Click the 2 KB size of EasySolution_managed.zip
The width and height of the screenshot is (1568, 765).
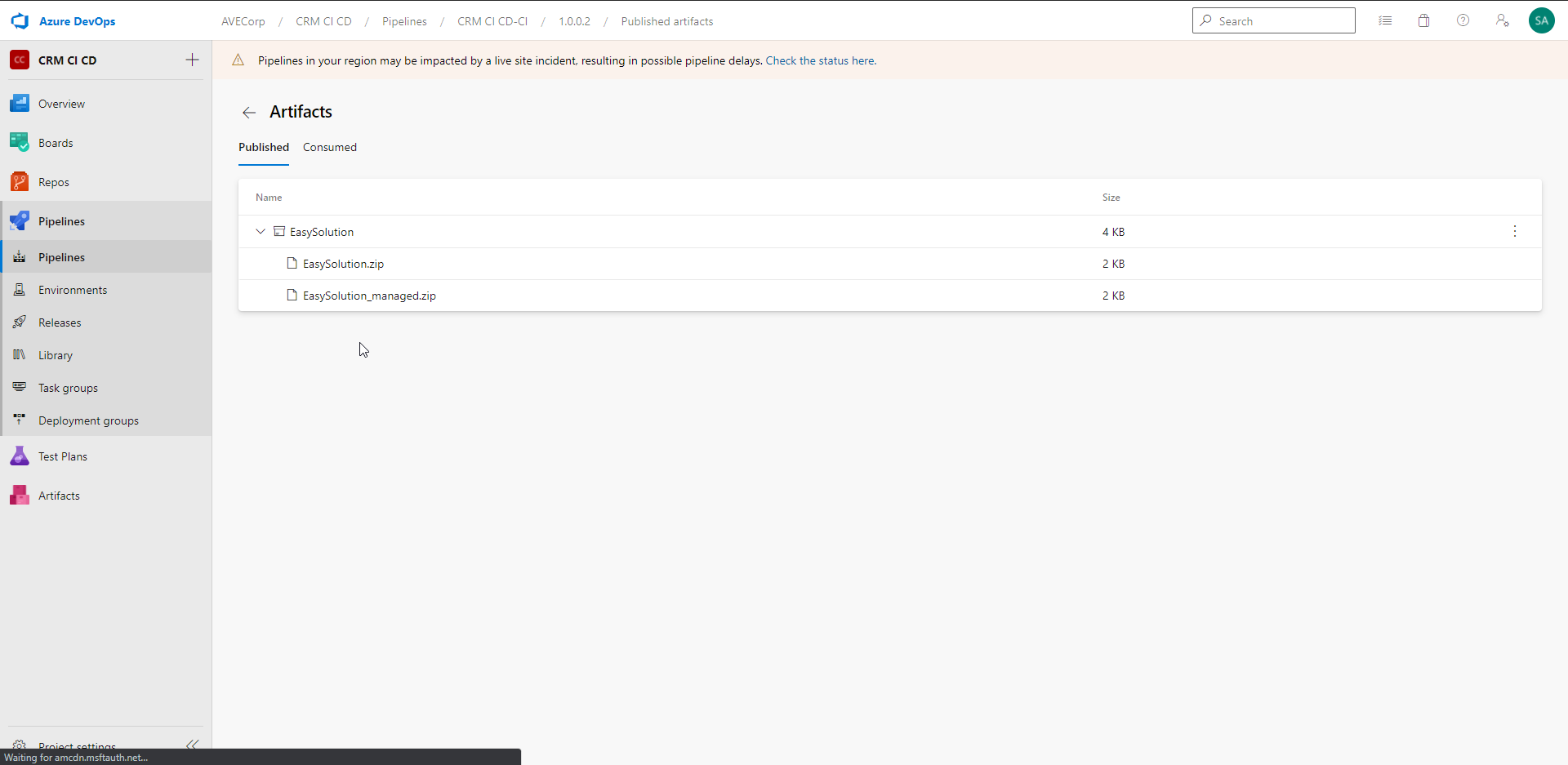pos(1113,296)
